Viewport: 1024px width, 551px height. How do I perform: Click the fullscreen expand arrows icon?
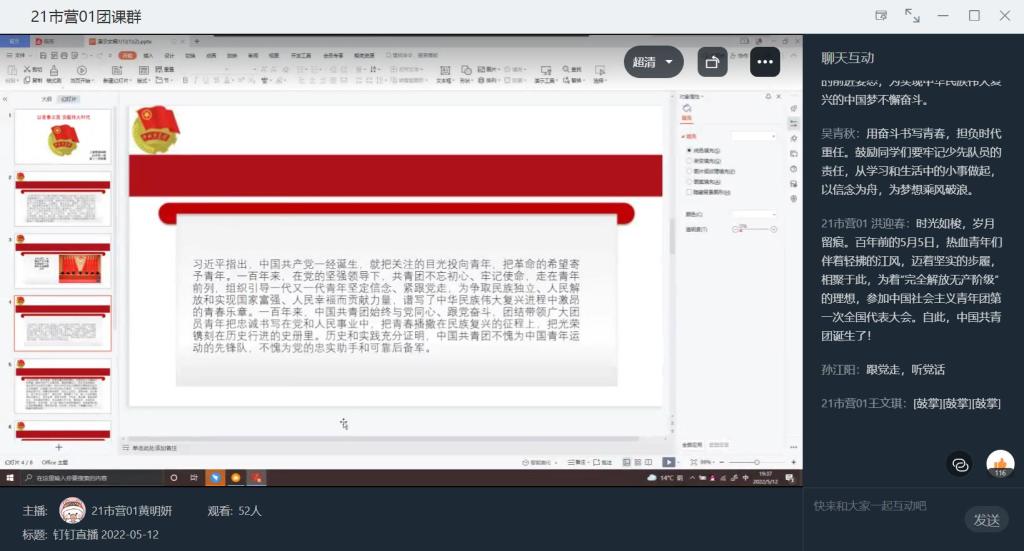(912, 16)
